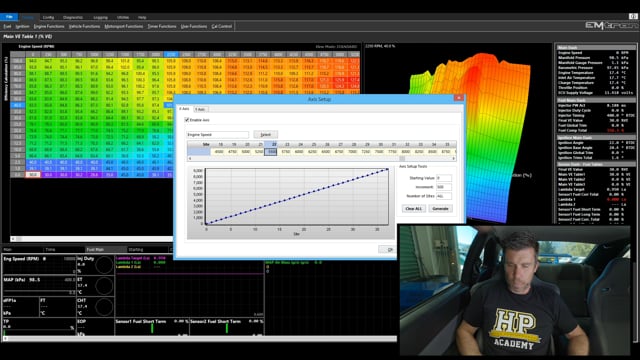Switch to the Y Axis tab
The image size is (640, 360).
pos(200,109)
